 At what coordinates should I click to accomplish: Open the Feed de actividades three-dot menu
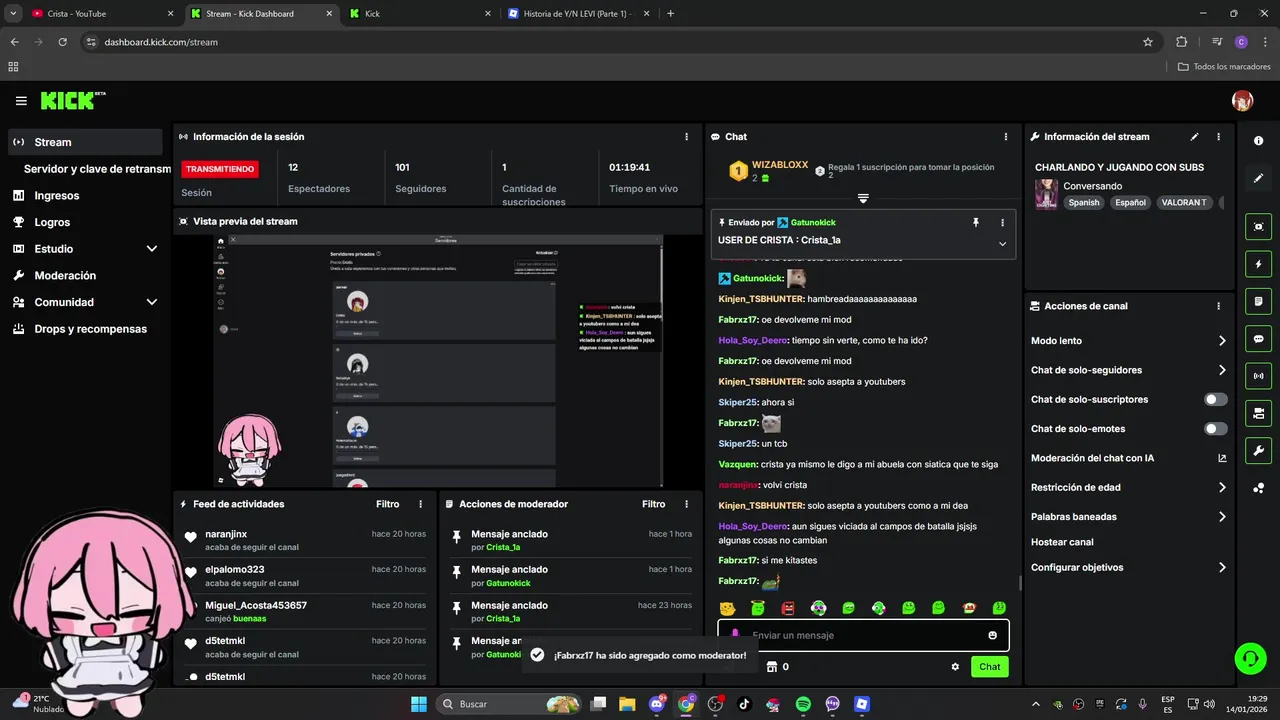coord(420,504)
